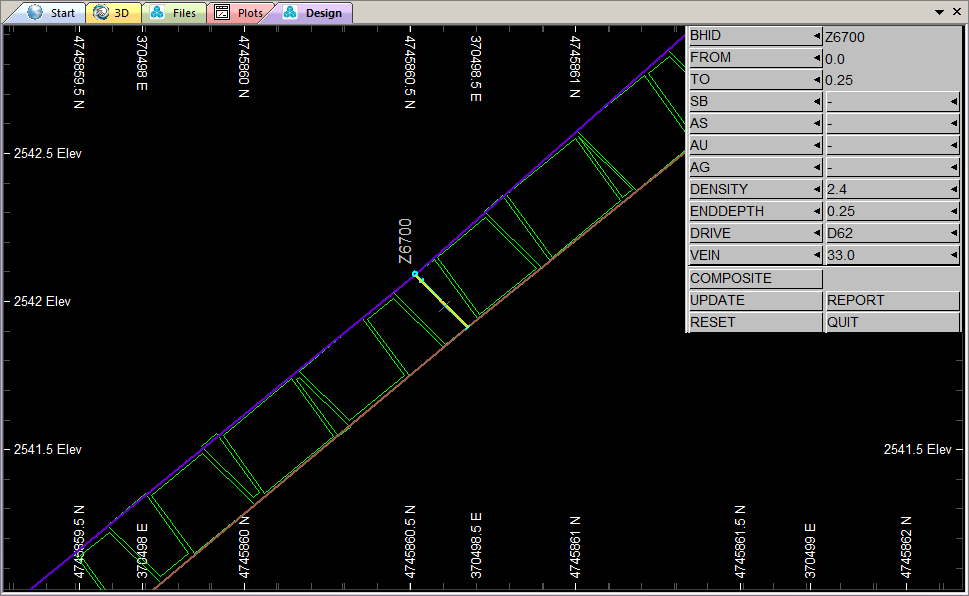Click the REPORT button
The width and height of the screenshot is (969, 596).
pyautogui.click(x=892, y=300)
